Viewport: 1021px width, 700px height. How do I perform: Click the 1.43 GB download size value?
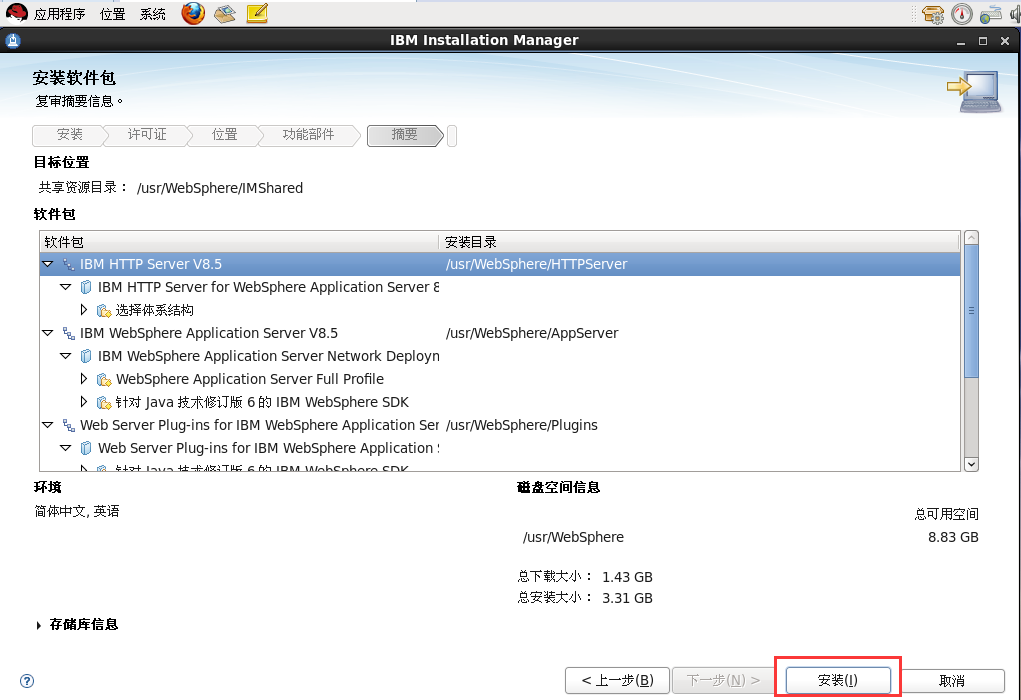[x=627, y=577]
